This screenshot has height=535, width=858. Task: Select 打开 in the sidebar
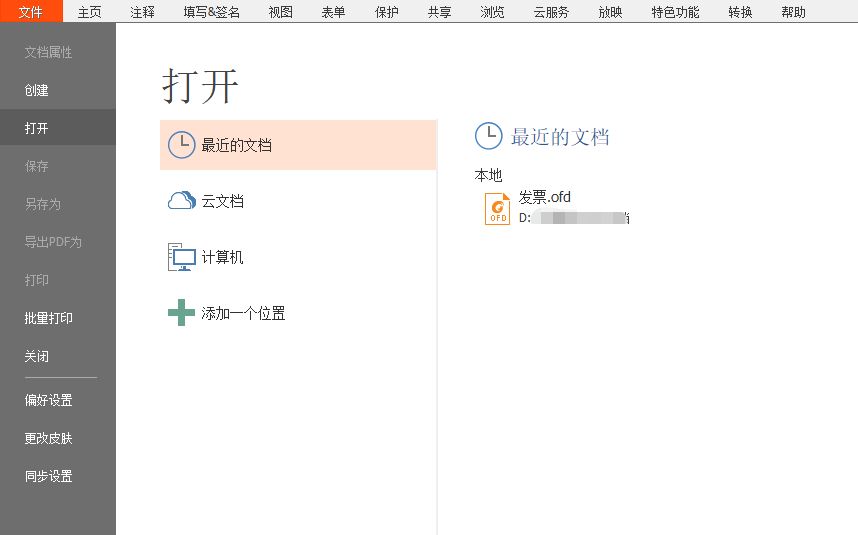click(x=57, y=128)
